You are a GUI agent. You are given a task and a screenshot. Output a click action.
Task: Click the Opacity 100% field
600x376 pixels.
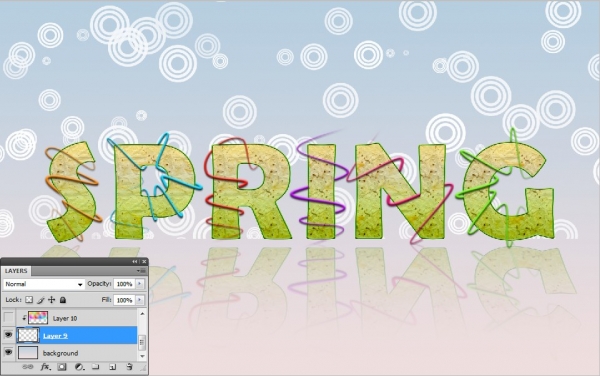pyautogui.click(x=124, y=284)
